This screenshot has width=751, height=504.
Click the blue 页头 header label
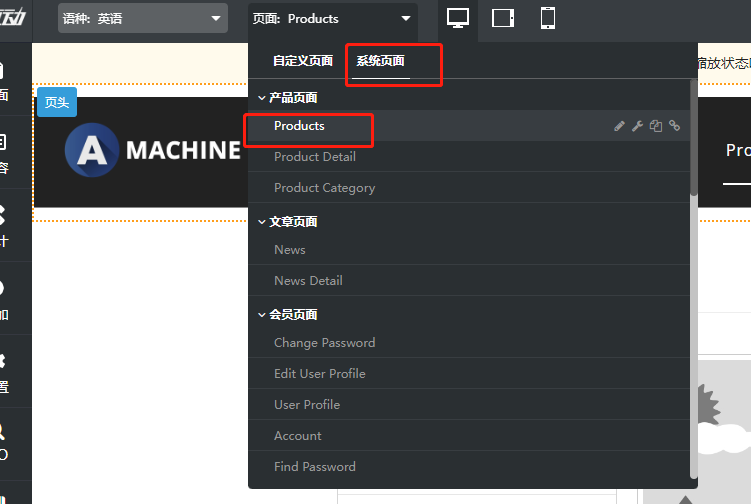[x=56, y=102]
